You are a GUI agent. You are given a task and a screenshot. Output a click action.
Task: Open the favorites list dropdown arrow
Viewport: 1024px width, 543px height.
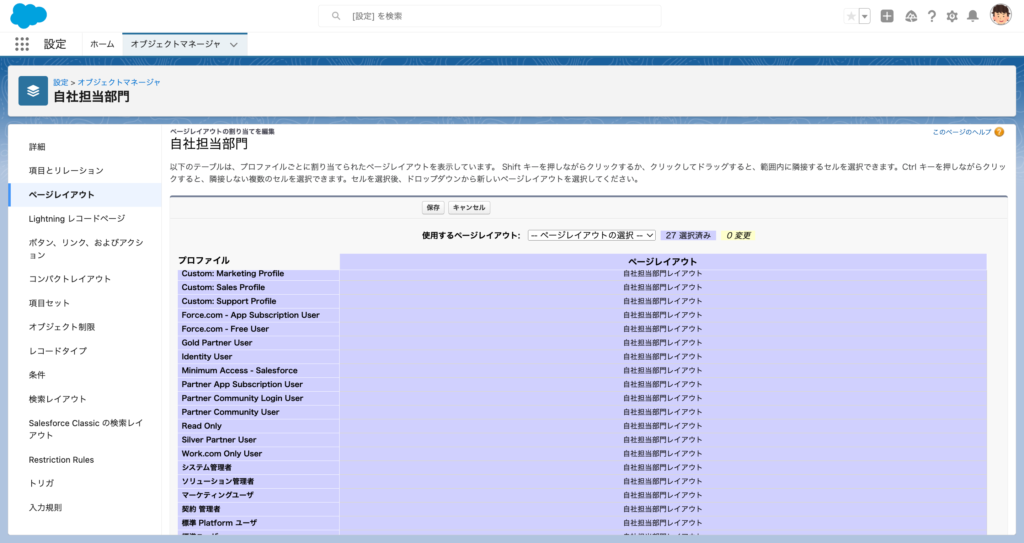pos(865,16)
